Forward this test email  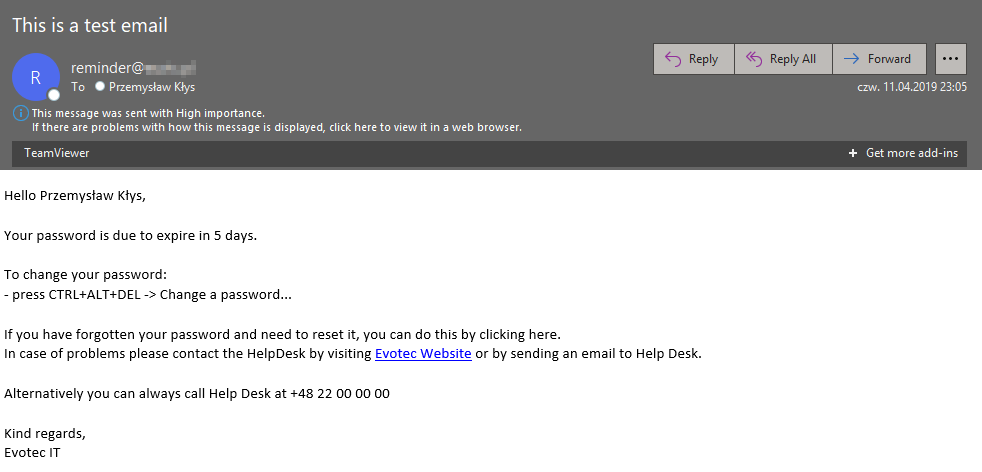(x=878, y=59)
